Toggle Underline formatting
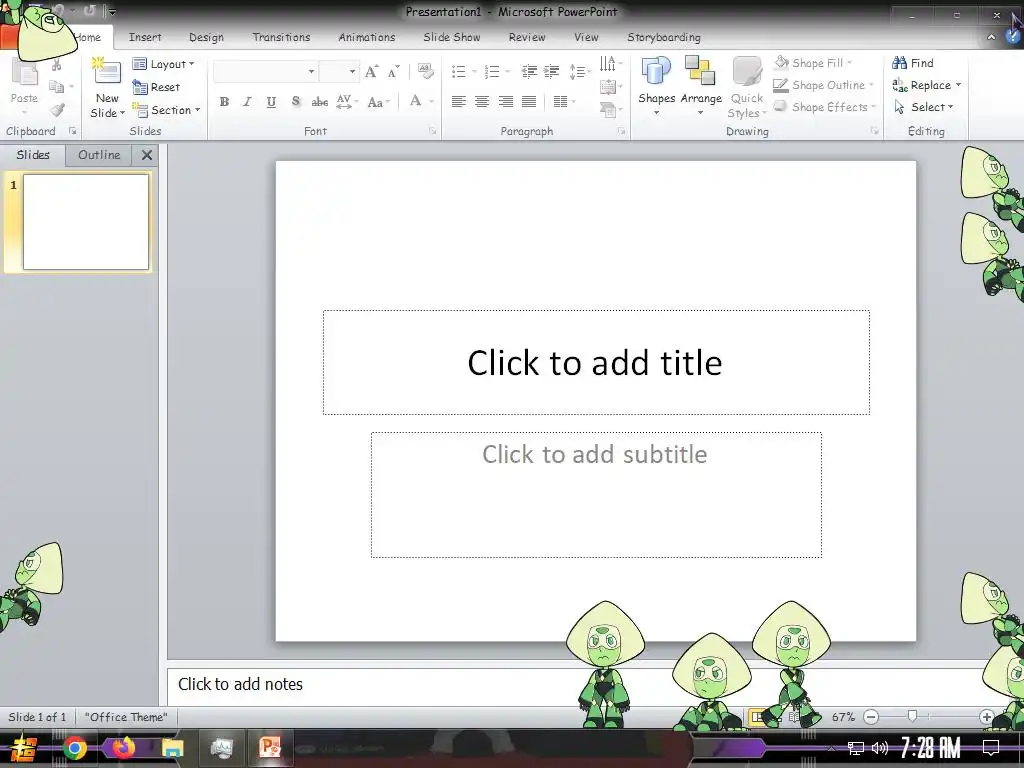 (x=271, y=102)
